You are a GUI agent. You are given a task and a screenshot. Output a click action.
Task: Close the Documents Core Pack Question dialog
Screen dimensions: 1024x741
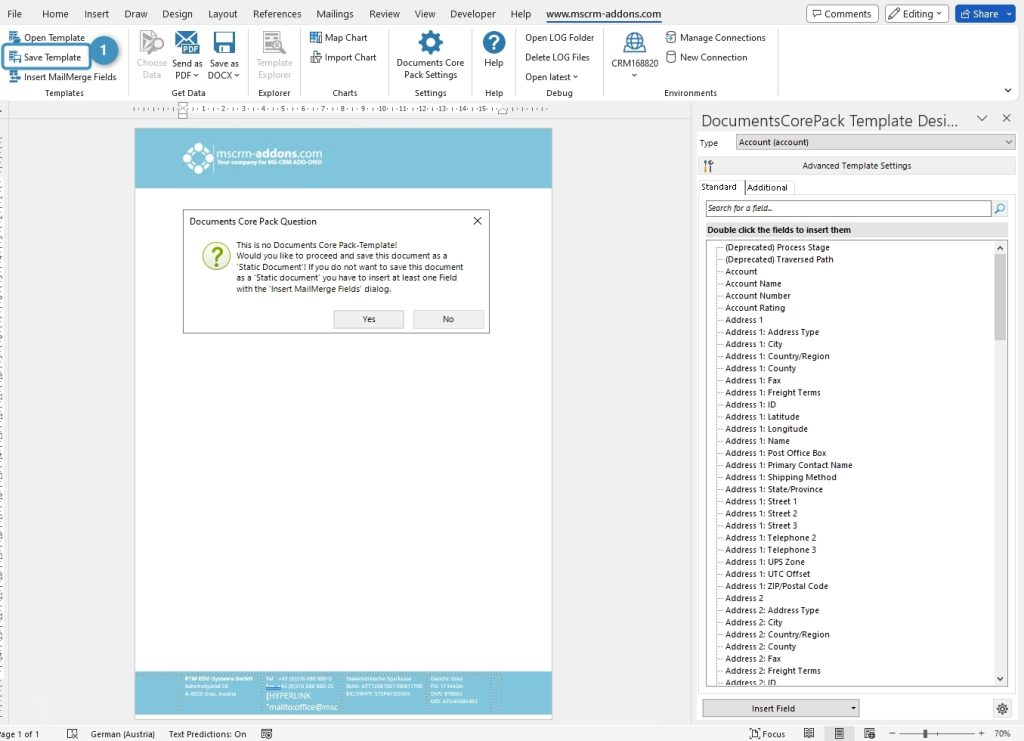pyautogui.click(x=477, y=221)
